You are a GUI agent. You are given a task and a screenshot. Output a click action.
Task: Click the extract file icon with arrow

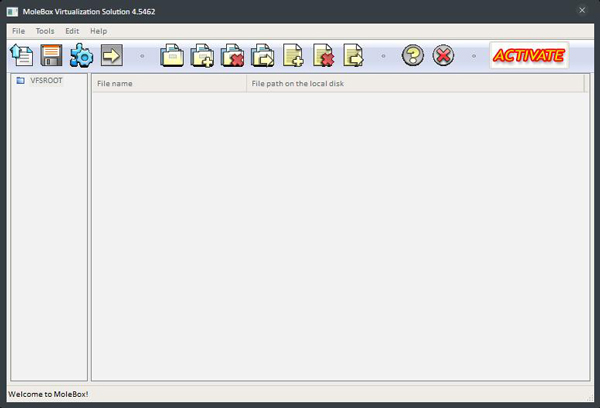click(353, 55)
